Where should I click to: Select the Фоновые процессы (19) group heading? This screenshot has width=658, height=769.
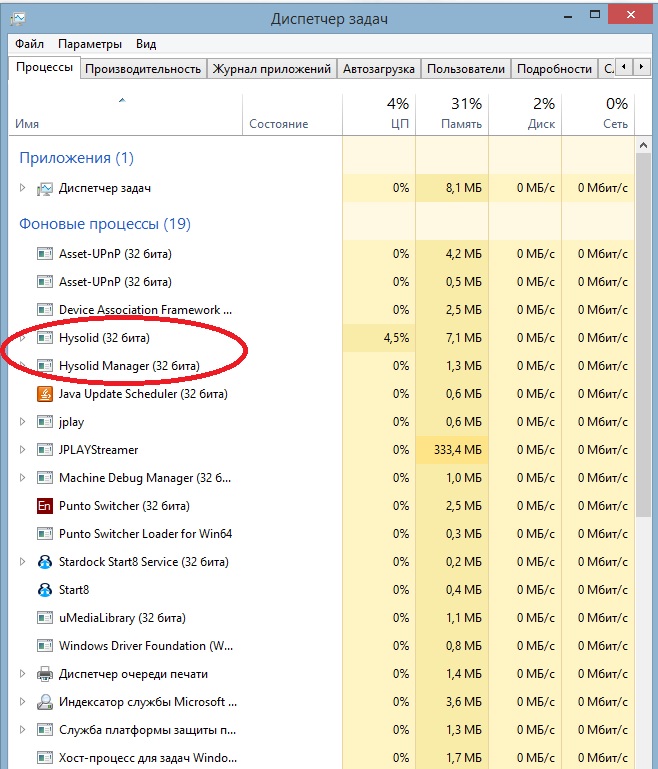pyautogui.click(x=105, y=224)
